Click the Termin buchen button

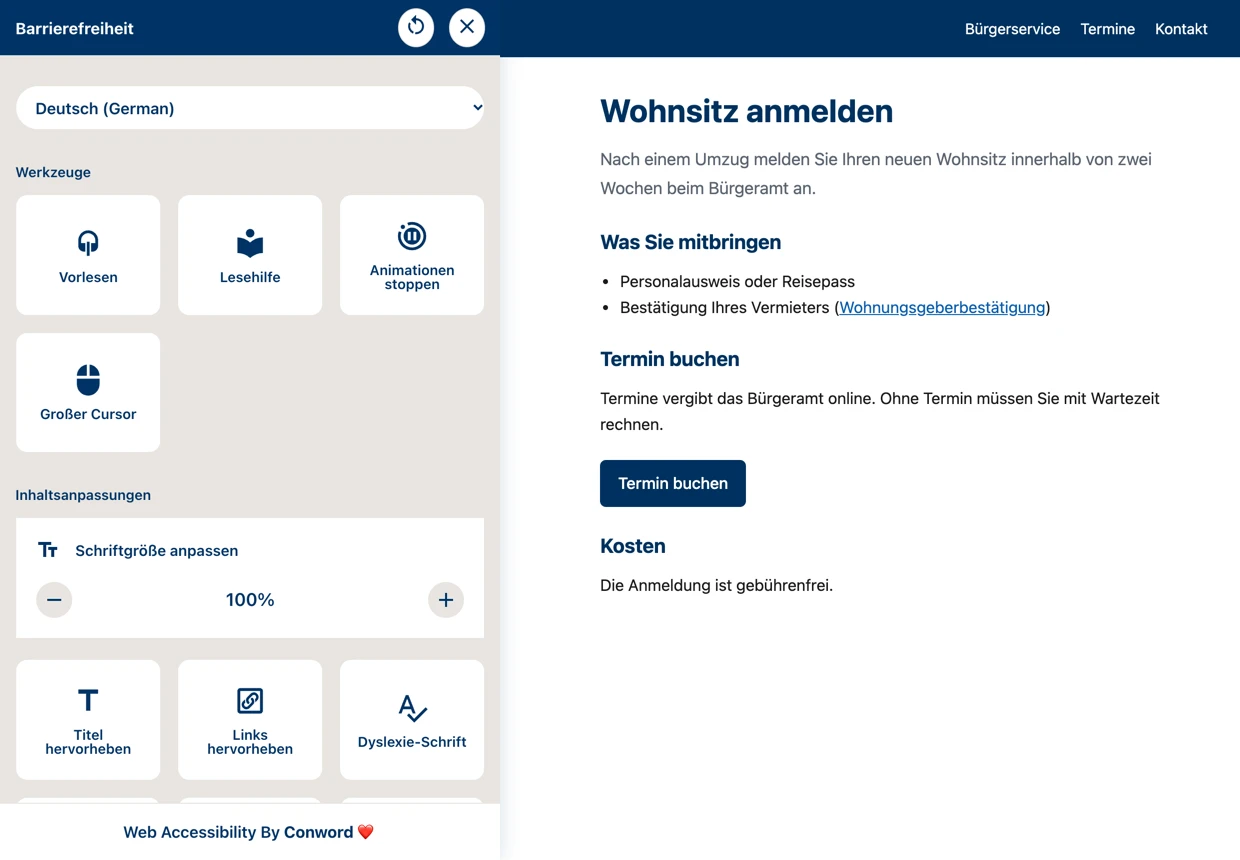[x=673, y=483]
